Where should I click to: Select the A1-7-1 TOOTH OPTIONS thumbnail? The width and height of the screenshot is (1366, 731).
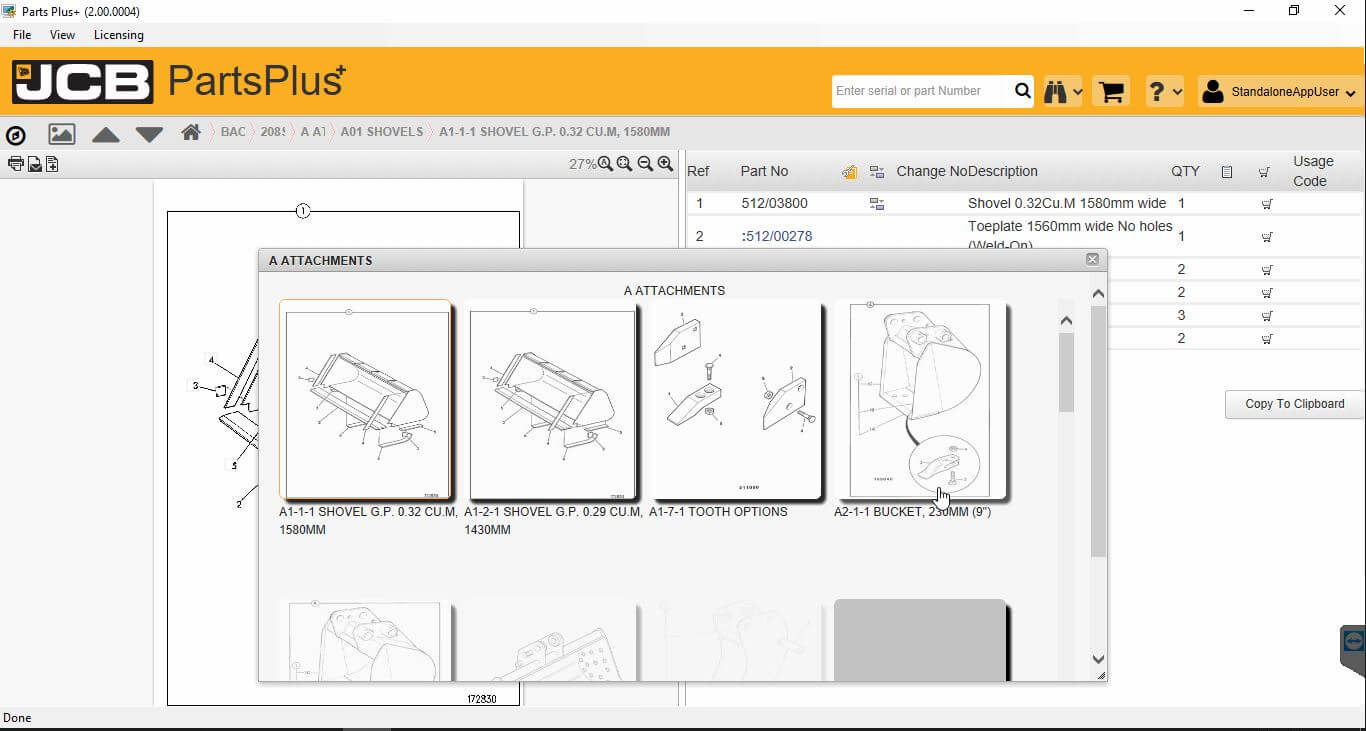pos(735,400)
